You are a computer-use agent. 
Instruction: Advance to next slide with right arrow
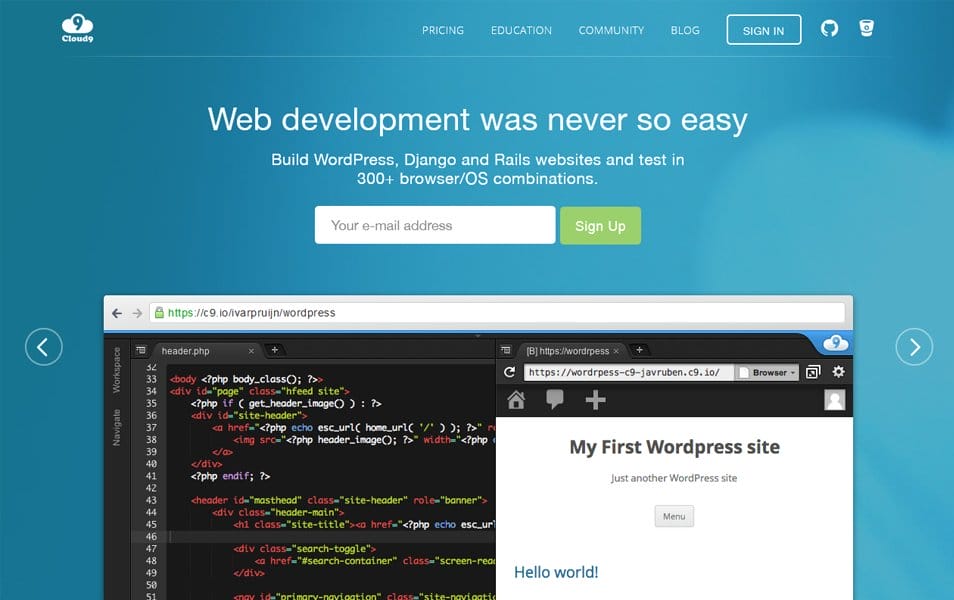point(914,347)
